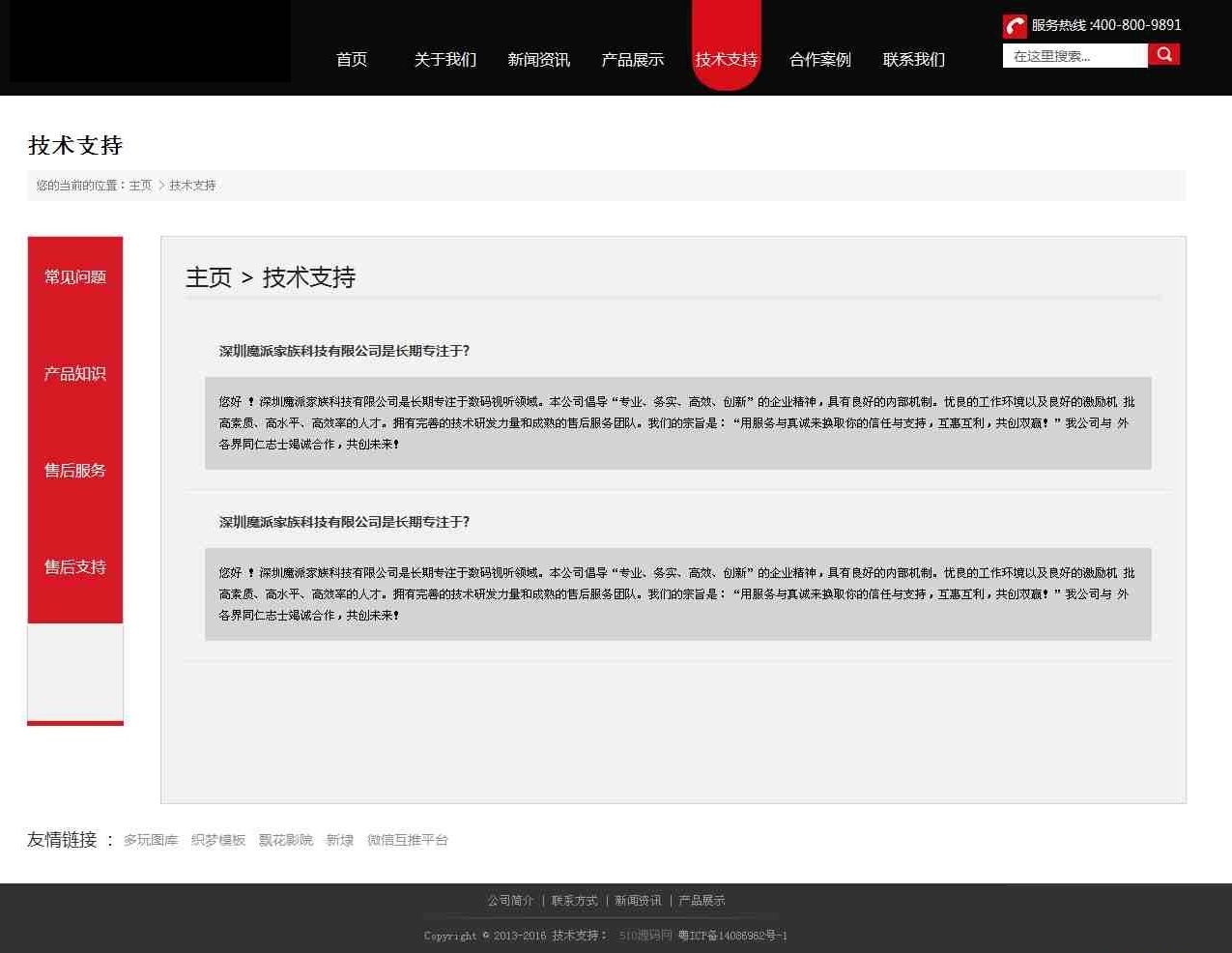Open 产品展示 in the top nav
Image resolution: width=1232 pixels, height=953 pixels.
click(633, 60)
